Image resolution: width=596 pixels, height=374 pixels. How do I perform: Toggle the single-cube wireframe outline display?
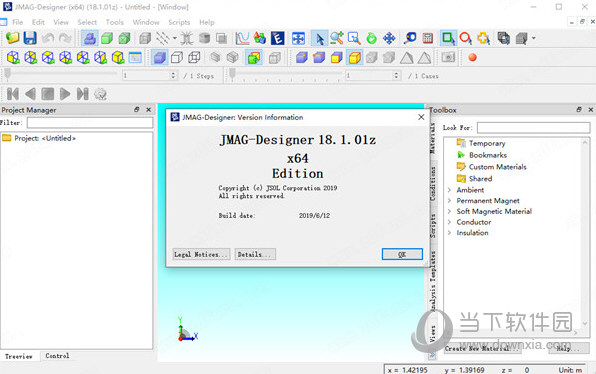coord(177,58)
